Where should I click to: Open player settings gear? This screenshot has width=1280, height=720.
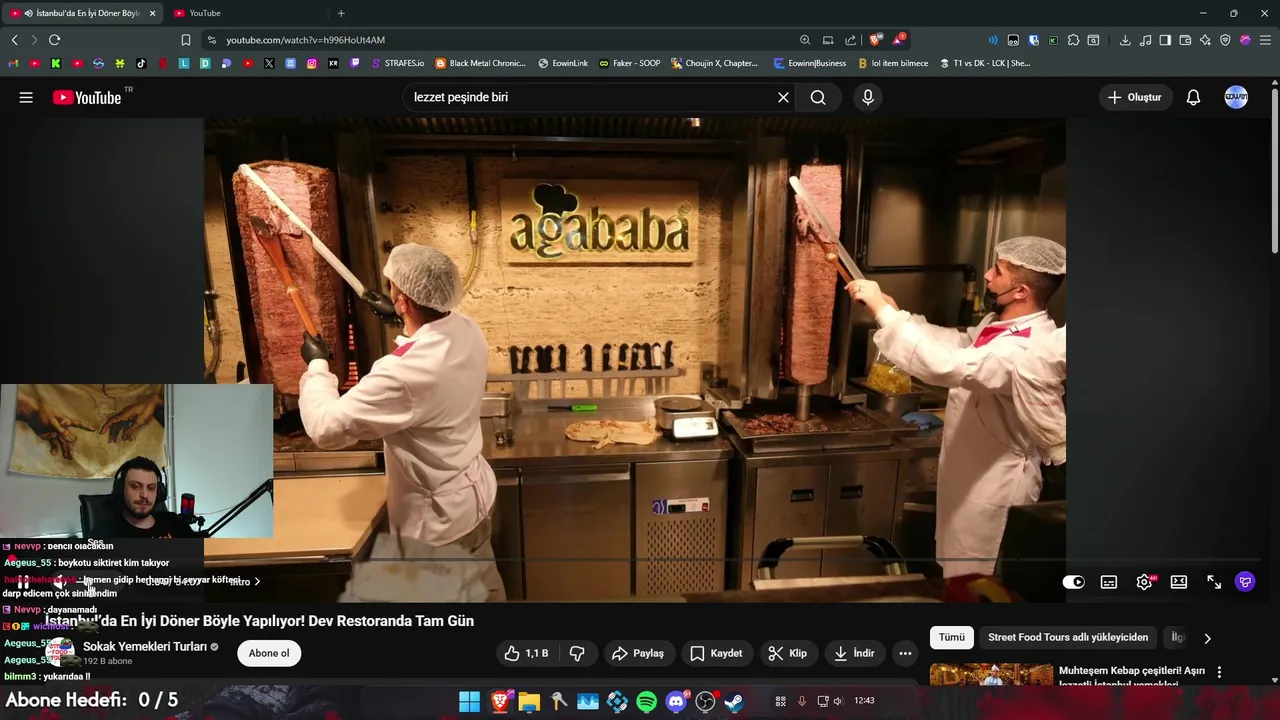click(x=1144, y=582)
